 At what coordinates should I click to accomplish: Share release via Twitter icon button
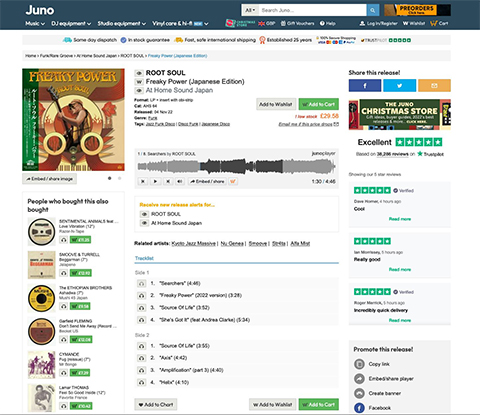(x=399, y=86)
